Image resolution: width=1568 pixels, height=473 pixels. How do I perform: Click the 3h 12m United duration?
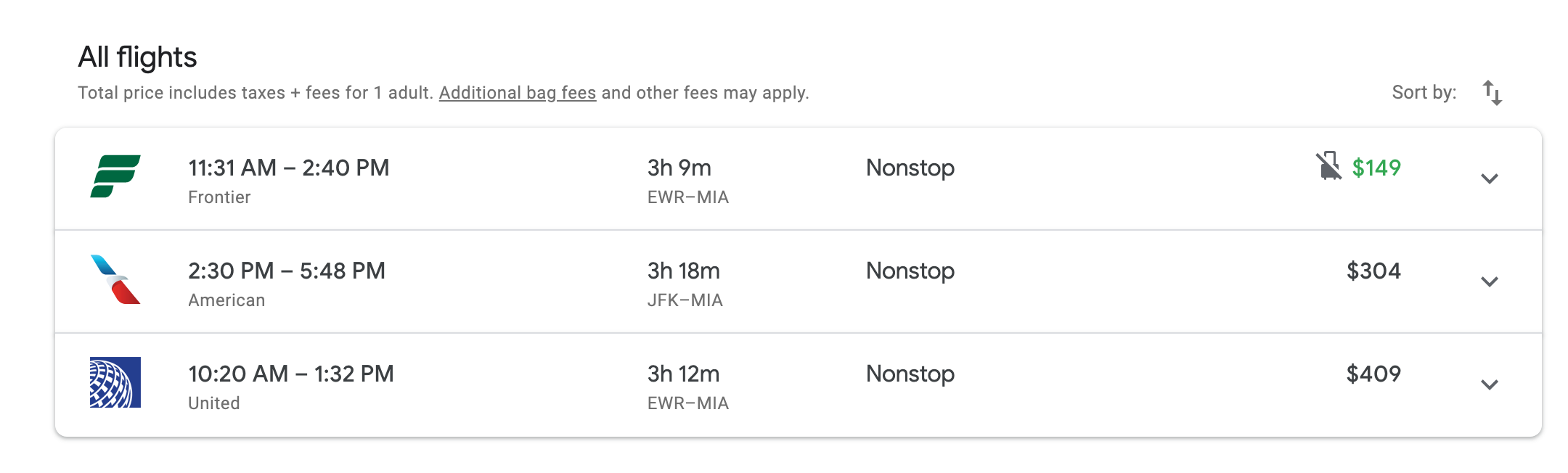pyautogui.click(x=683, y=374)
